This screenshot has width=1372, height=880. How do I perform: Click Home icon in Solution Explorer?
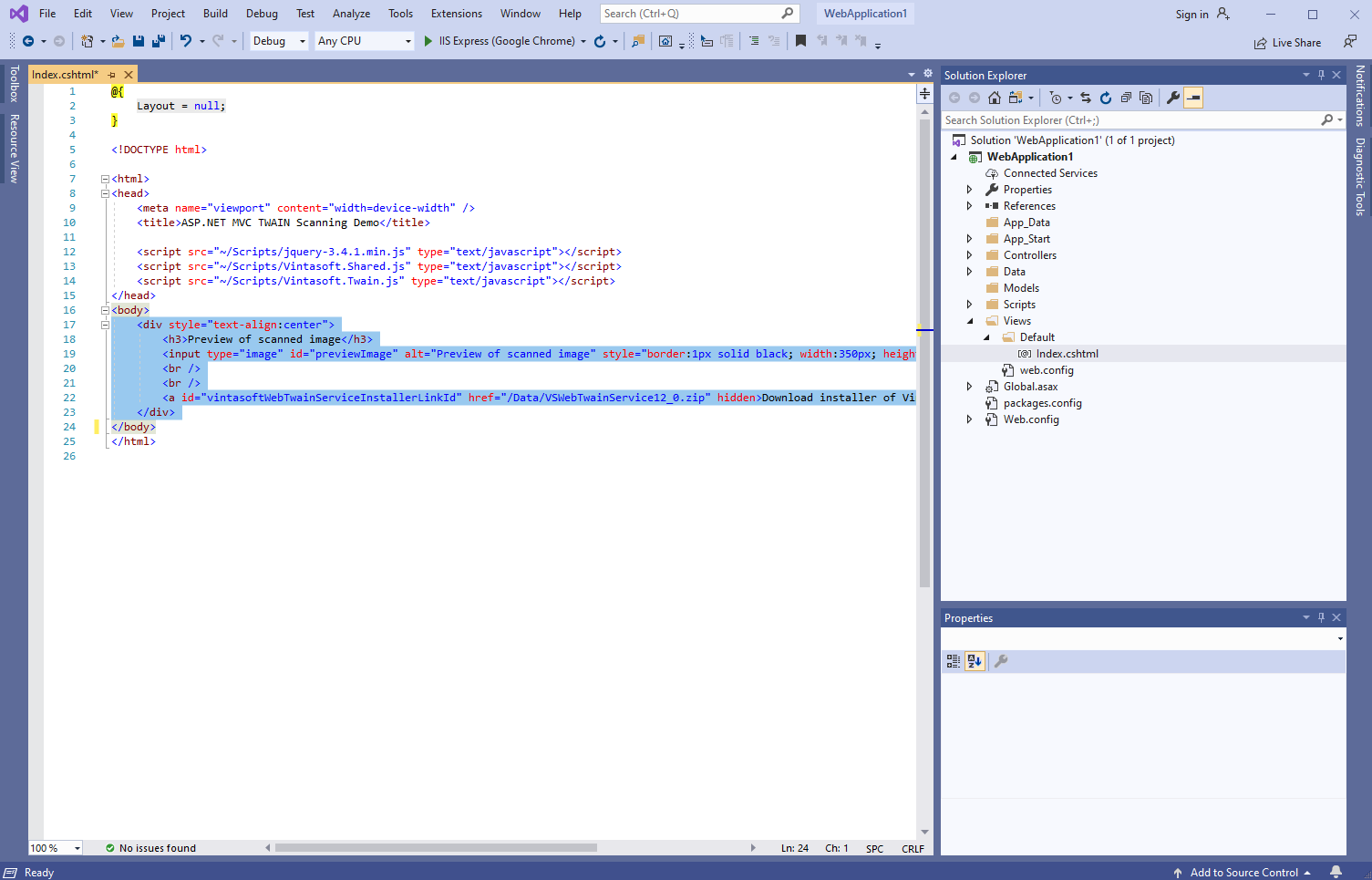[995, 98]
